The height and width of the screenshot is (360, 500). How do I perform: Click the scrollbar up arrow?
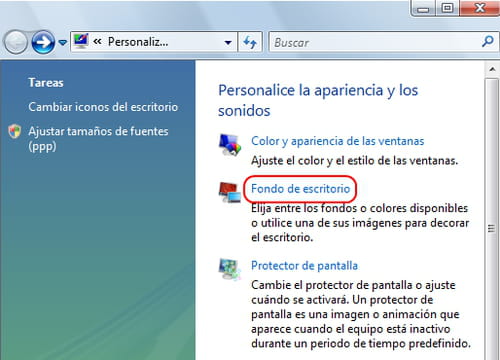[x=492, y=69]
